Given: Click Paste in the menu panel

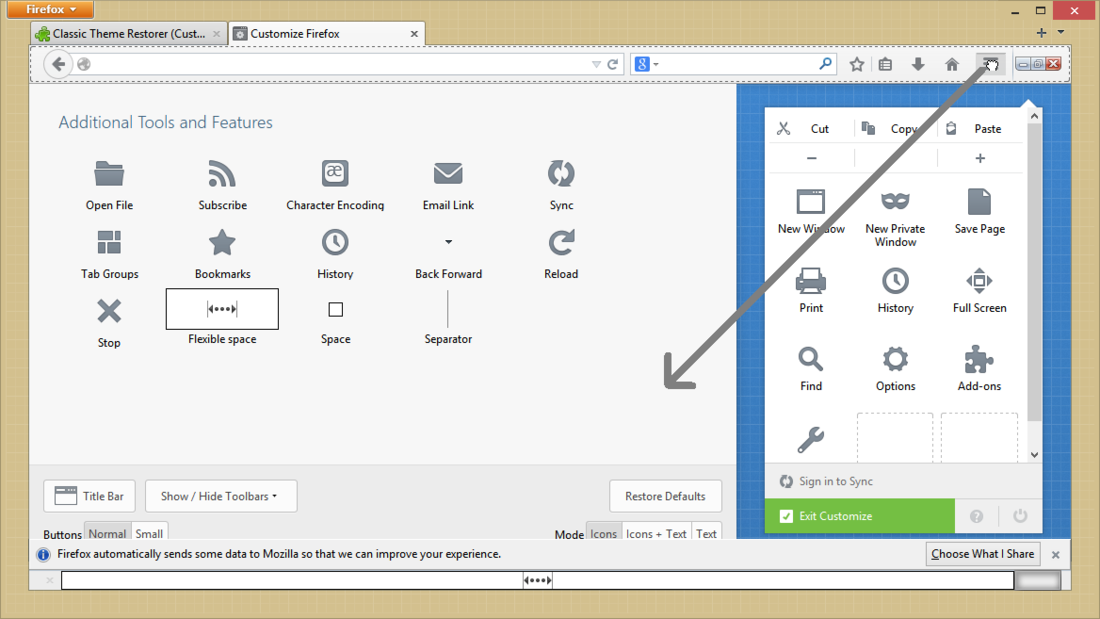Looking at the screenshot, I should pyautogui.click(x=980, y=128).
